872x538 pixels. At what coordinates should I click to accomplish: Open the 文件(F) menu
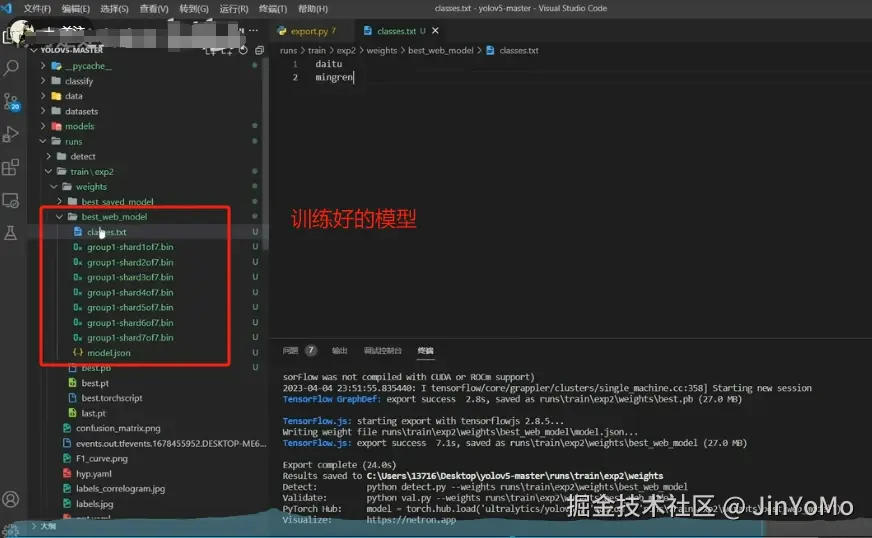click(37, 8)
